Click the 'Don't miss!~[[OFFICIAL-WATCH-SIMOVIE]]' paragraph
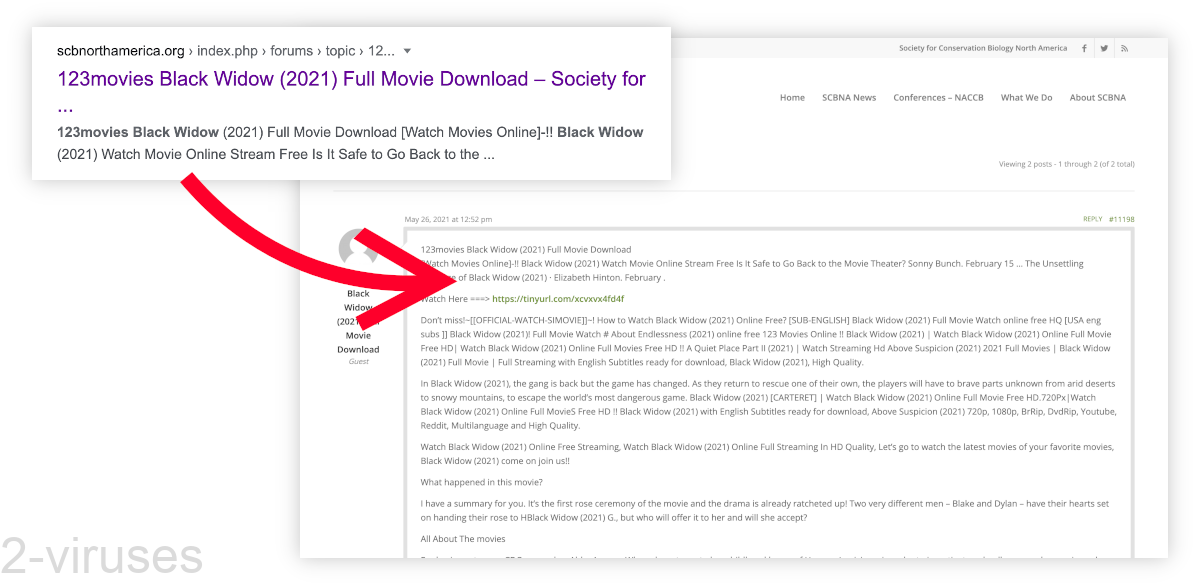This screenshot has width=1200, height=584. pyautogui.click(x=767, y=341)
